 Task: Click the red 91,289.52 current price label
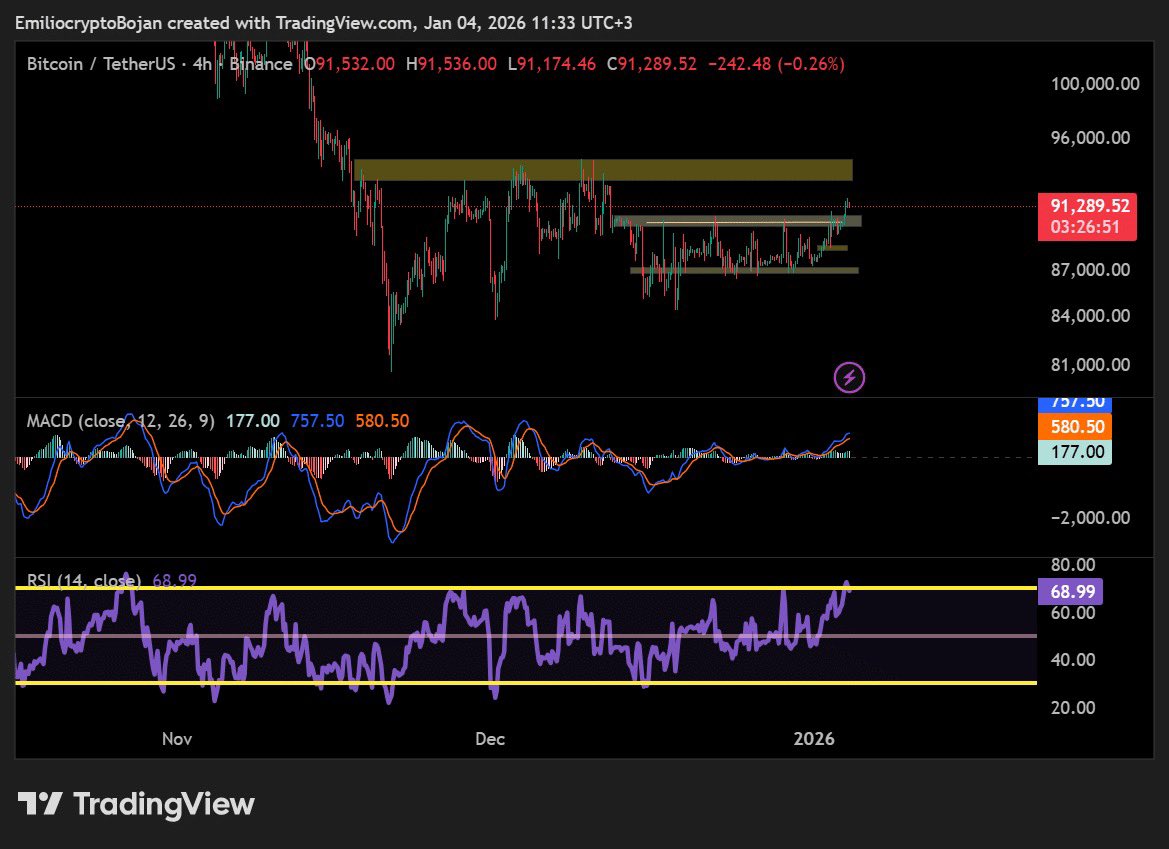click(x=1090, y=206)
